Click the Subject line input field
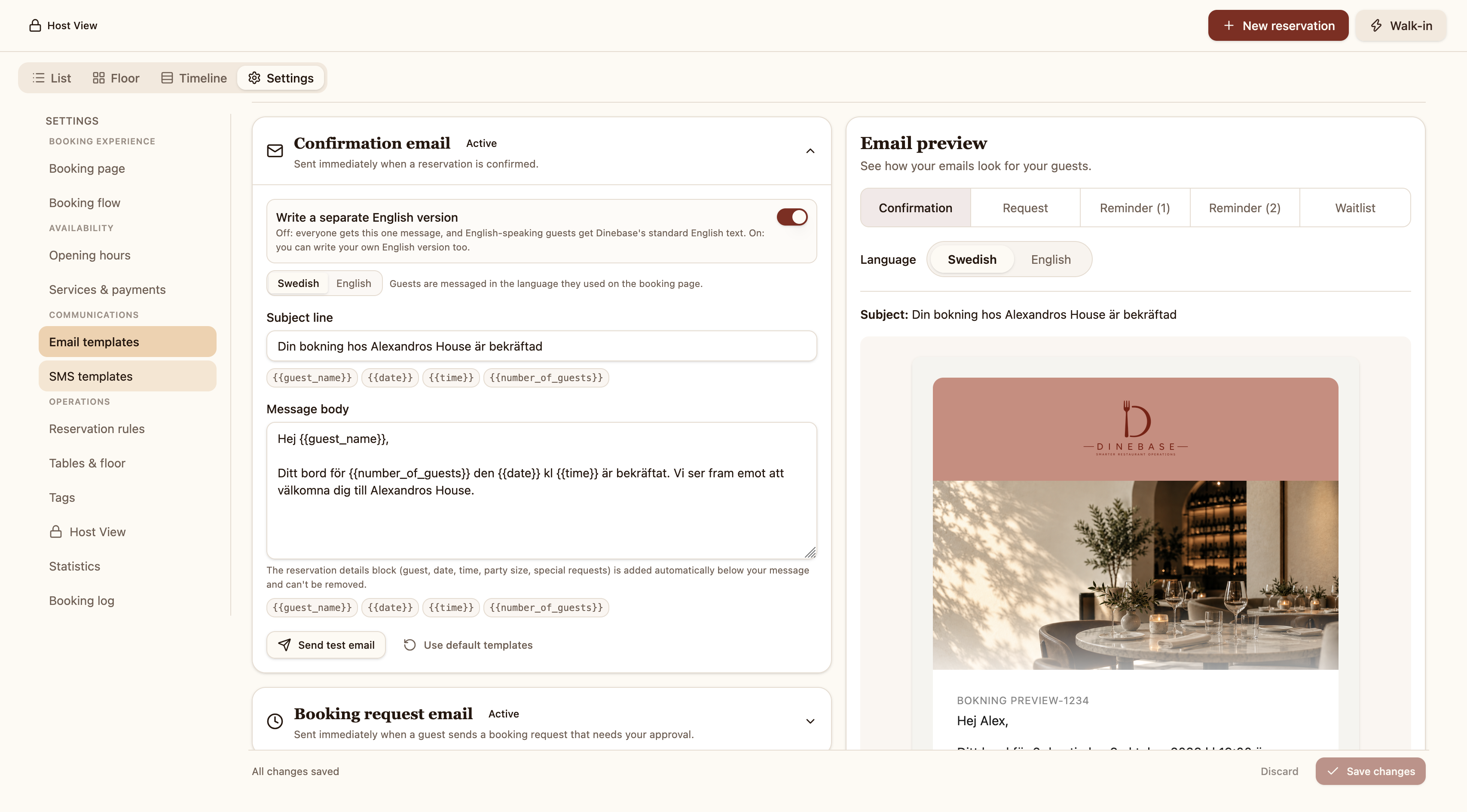The image size is (1467, 812). click(541, 346)
